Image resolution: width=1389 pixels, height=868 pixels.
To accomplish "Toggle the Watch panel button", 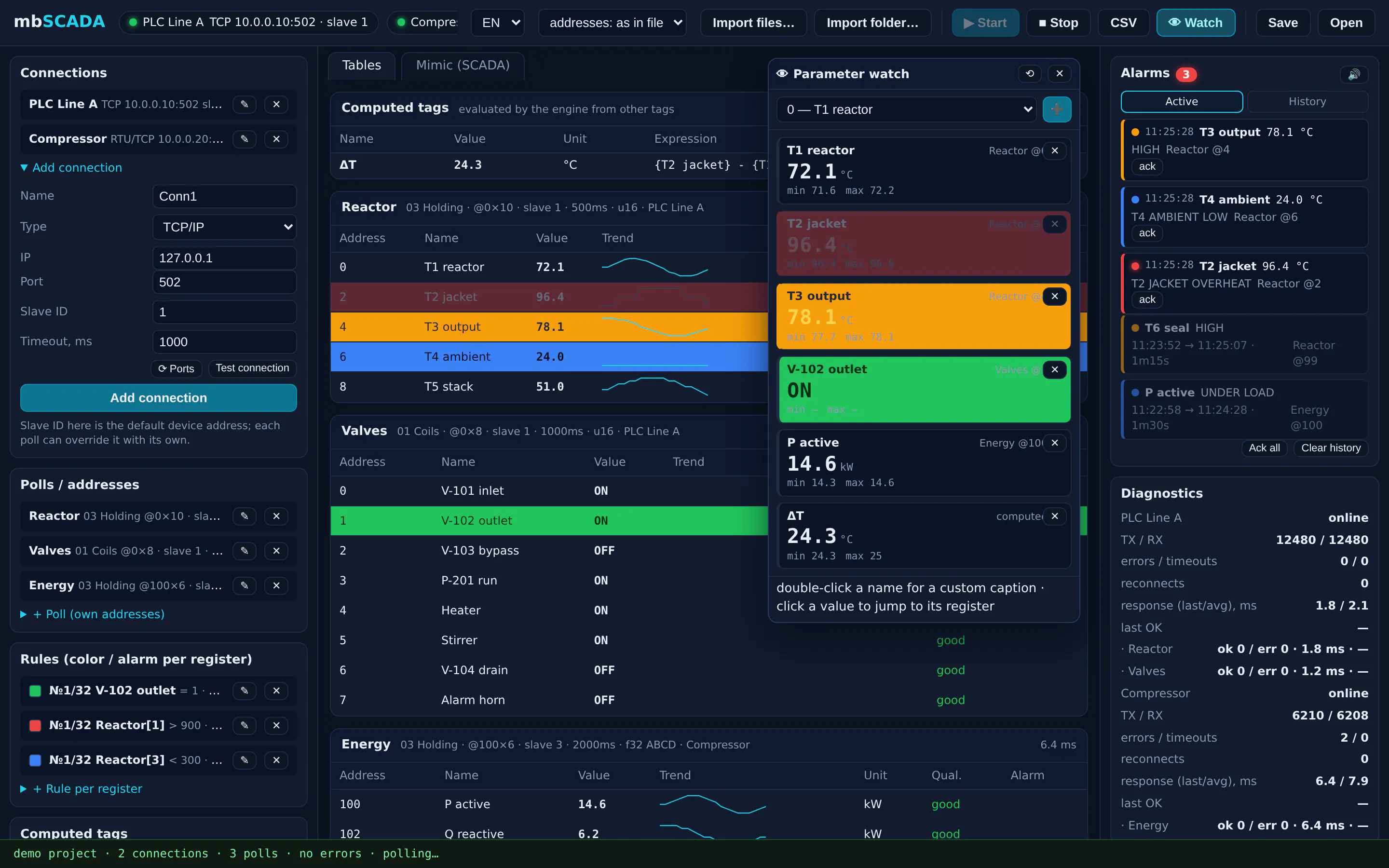I will (1196, 23).
